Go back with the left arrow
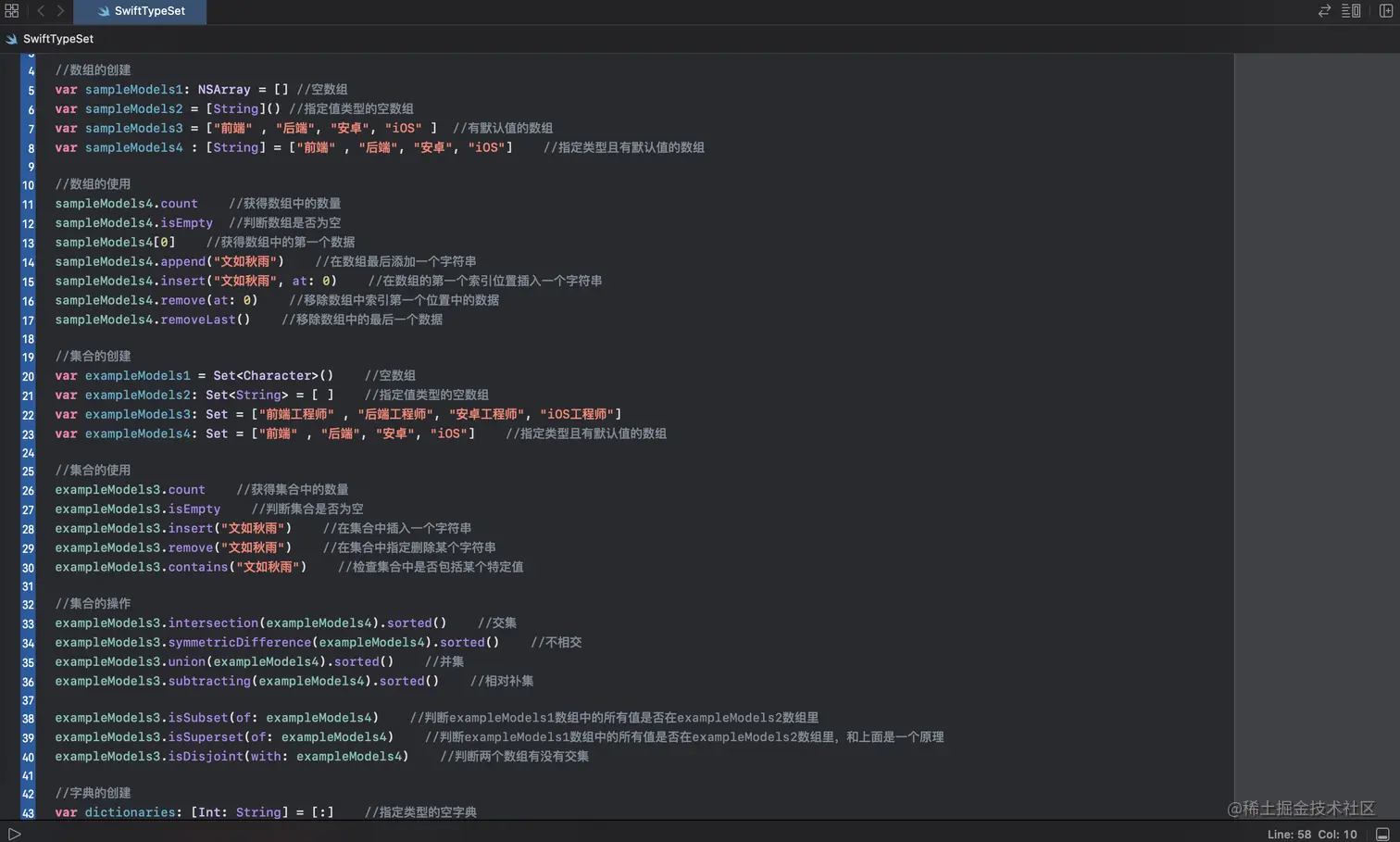 tap(41, 11)
